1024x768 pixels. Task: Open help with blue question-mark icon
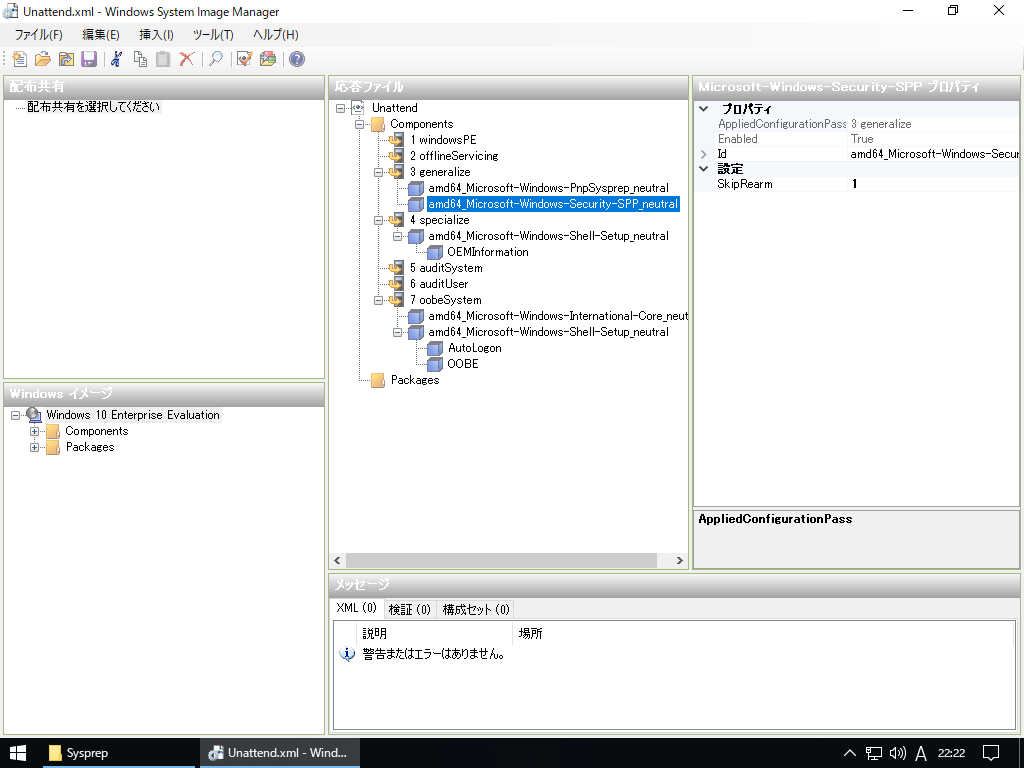point(297,59)
